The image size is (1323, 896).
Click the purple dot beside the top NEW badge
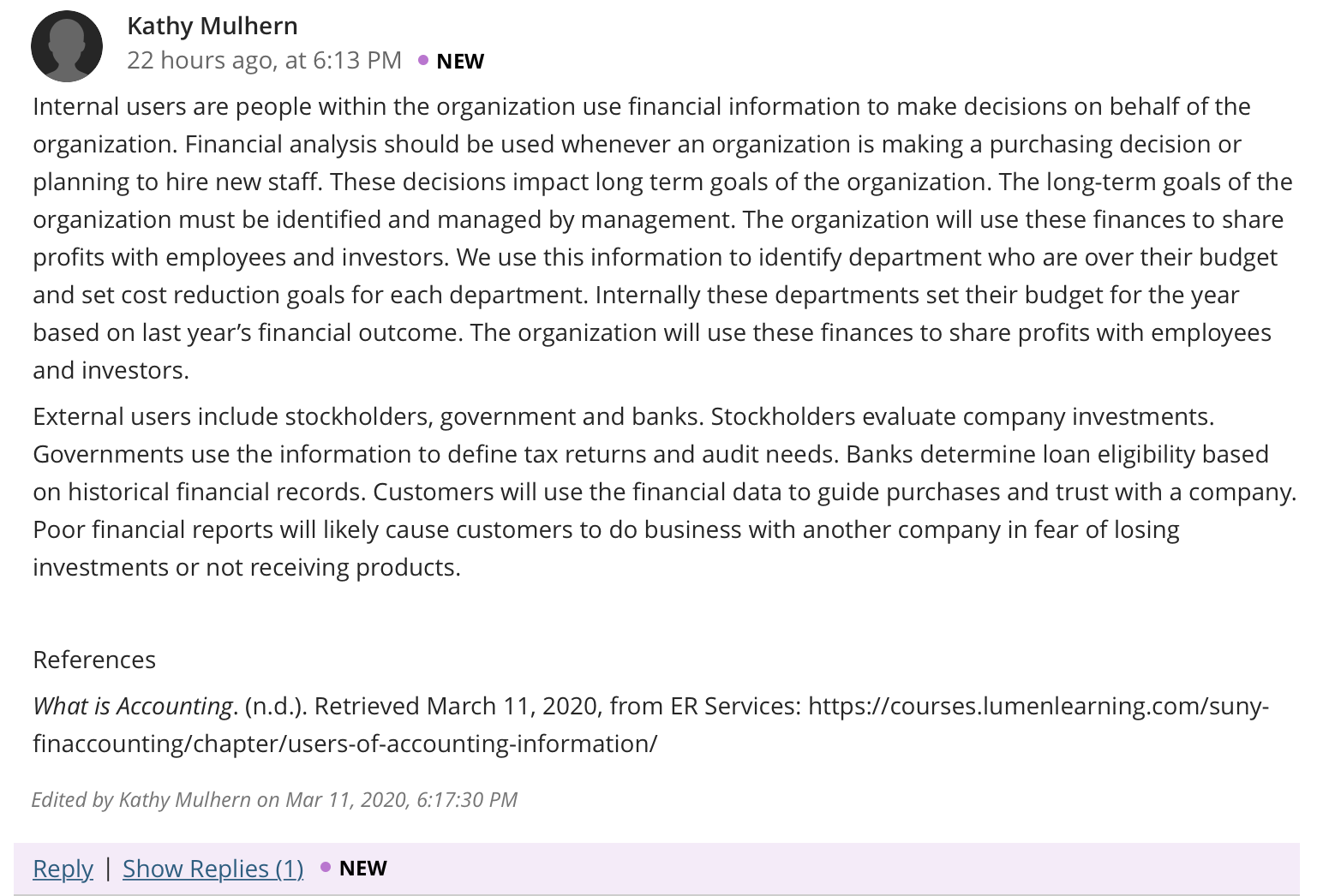(x=423, y=60)
